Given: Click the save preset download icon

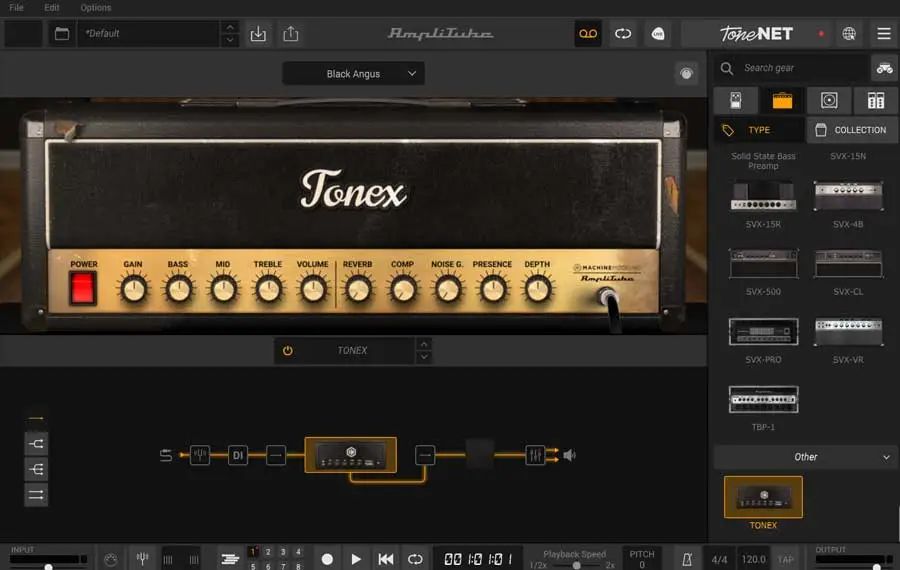Looking at the screenshot, I should click(x=258, y=34).
